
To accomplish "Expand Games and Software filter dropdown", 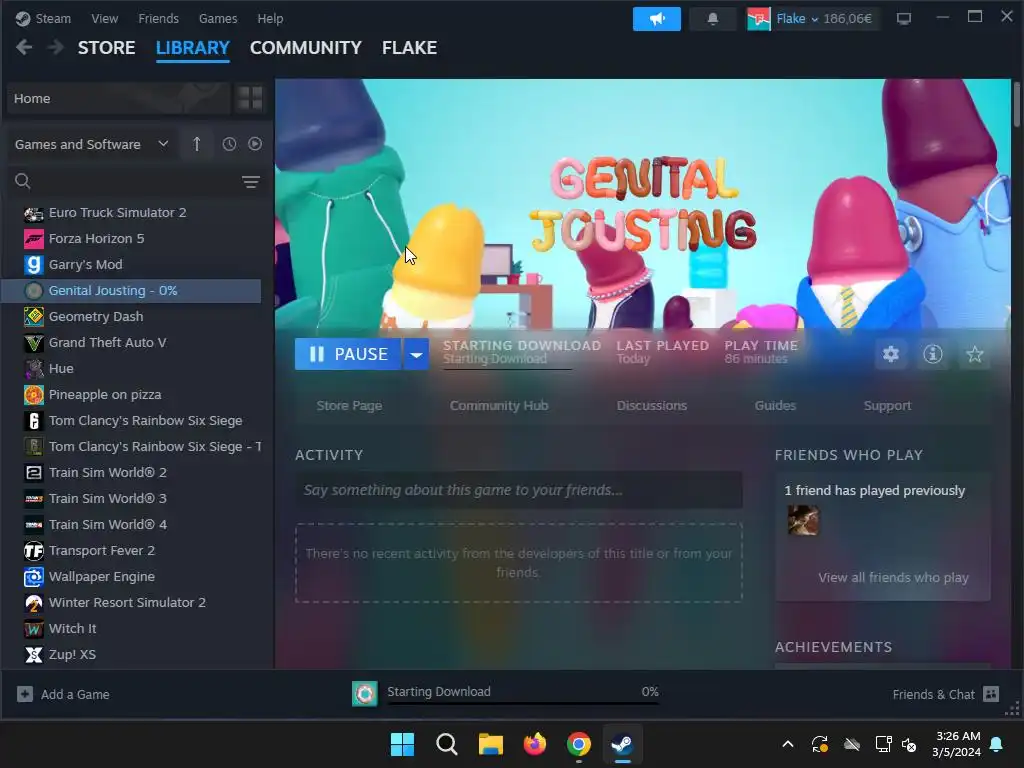I will click(x=91, y=144).
